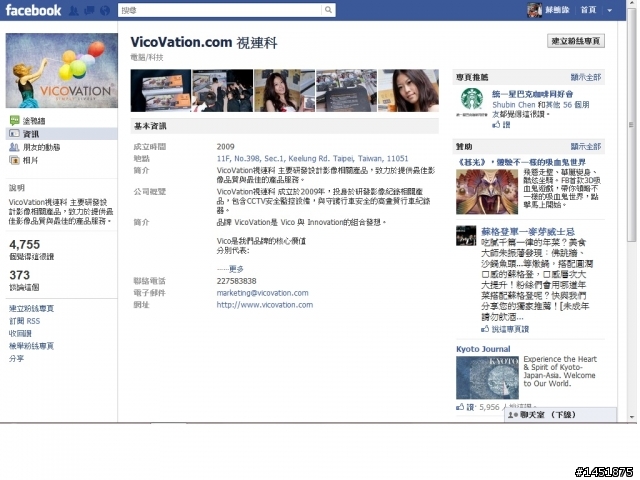The width and height of the screenshot is (640, 480).
Task: Open the 聊天室 chat bar
Action: [x=560, y=415]
